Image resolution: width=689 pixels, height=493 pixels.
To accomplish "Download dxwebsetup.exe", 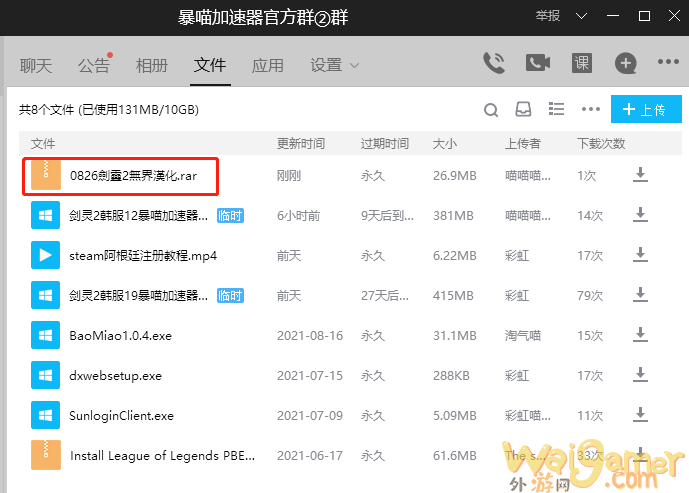I will click(x=640, y=374).
